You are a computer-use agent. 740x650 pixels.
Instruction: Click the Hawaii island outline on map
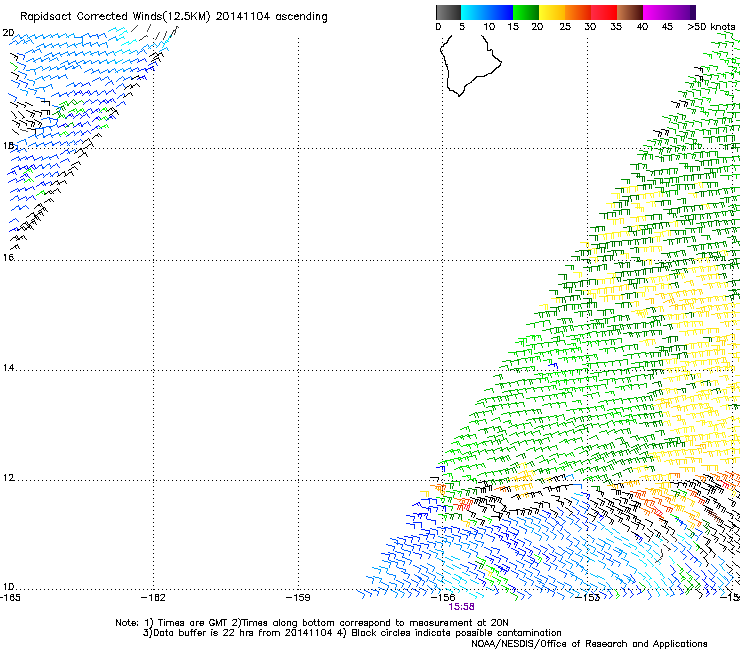click(470, 65)
